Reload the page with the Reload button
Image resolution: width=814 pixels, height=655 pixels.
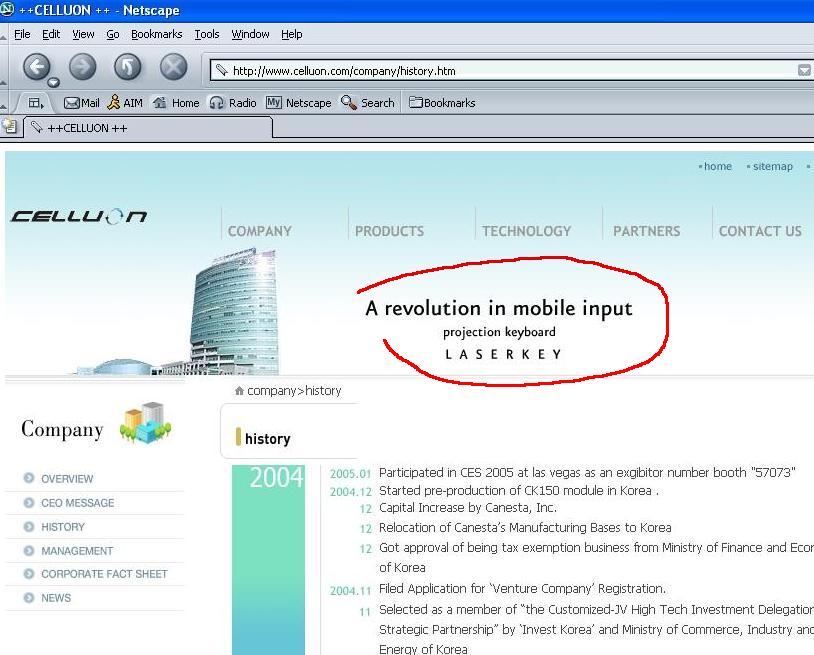pos(128,66)
